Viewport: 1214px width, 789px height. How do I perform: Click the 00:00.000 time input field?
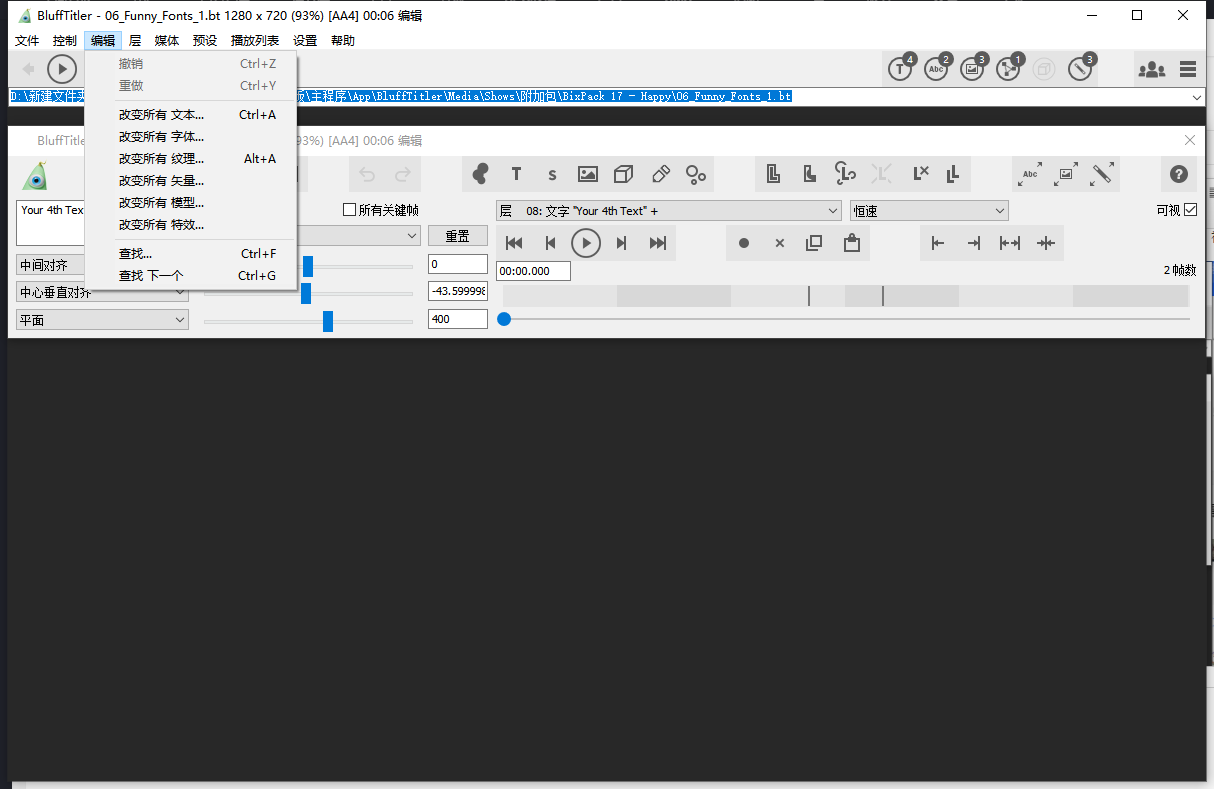tap(534, 271)
